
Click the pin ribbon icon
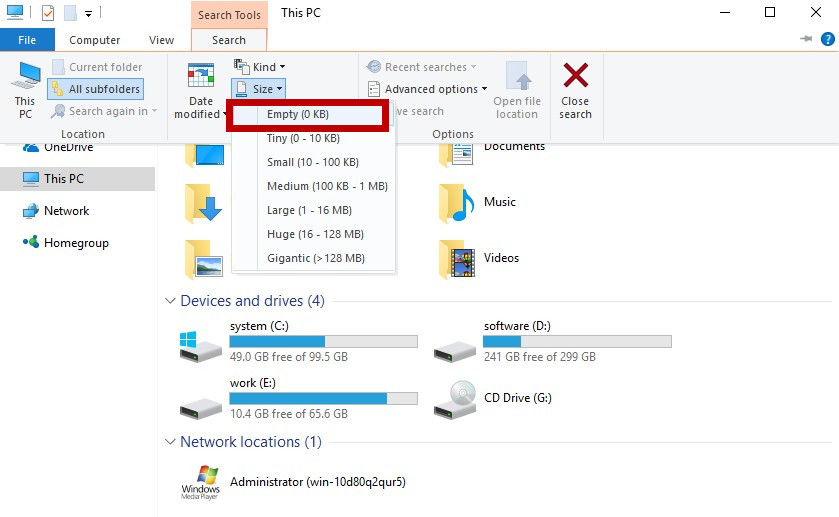pyautogui.click(x=806, y=39)
